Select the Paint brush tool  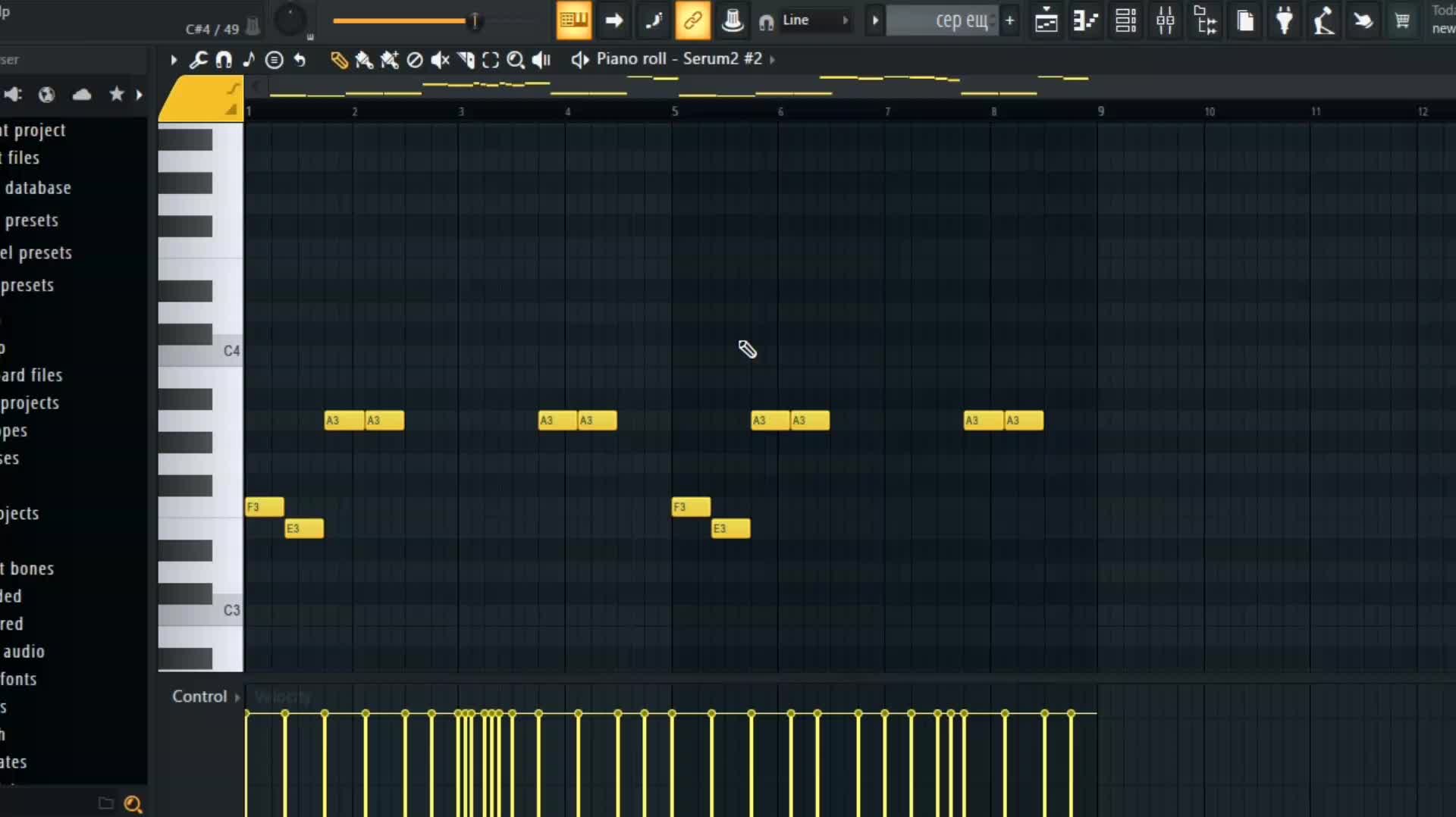[364, 60]
